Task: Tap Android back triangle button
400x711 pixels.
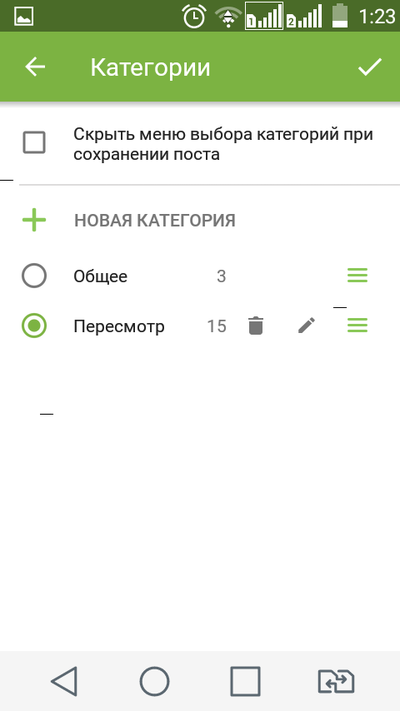Action: 64,681
